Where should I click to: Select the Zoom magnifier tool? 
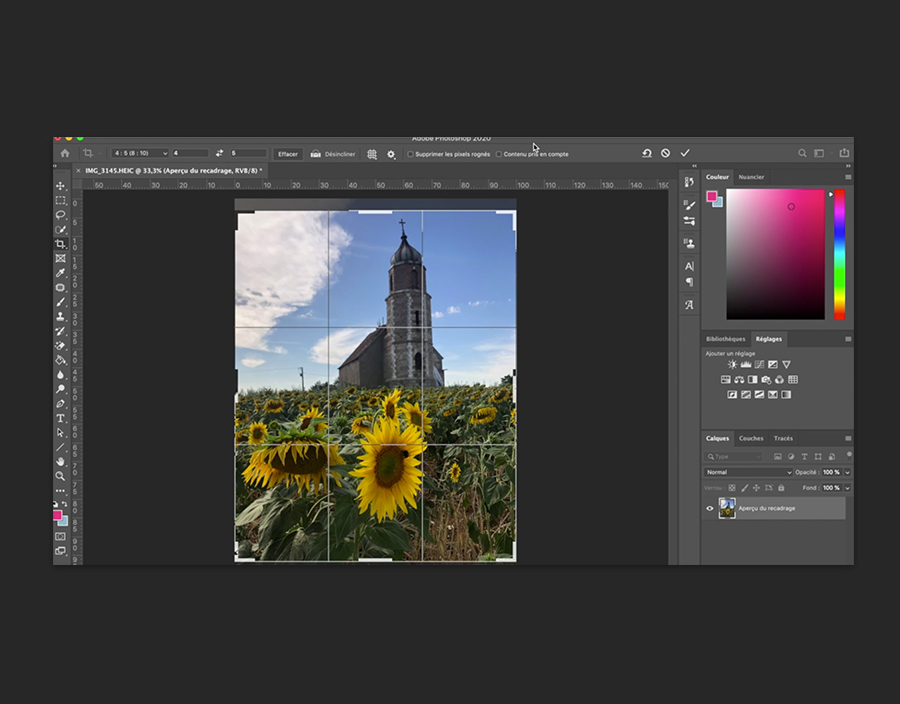point(60,476)
